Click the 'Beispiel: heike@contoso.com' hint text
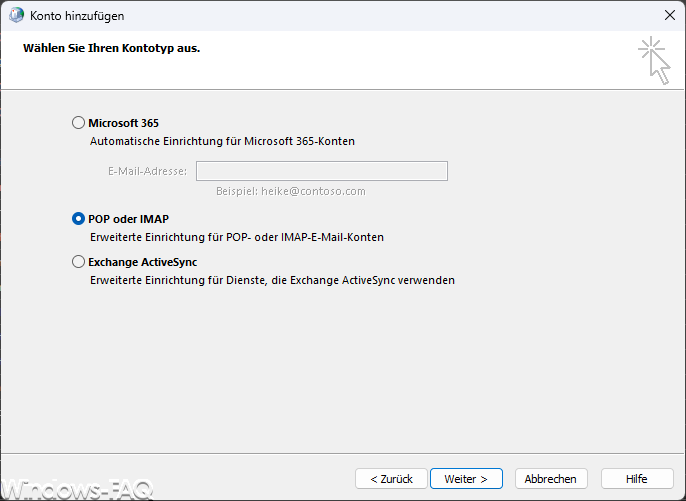 pos(290,191)
